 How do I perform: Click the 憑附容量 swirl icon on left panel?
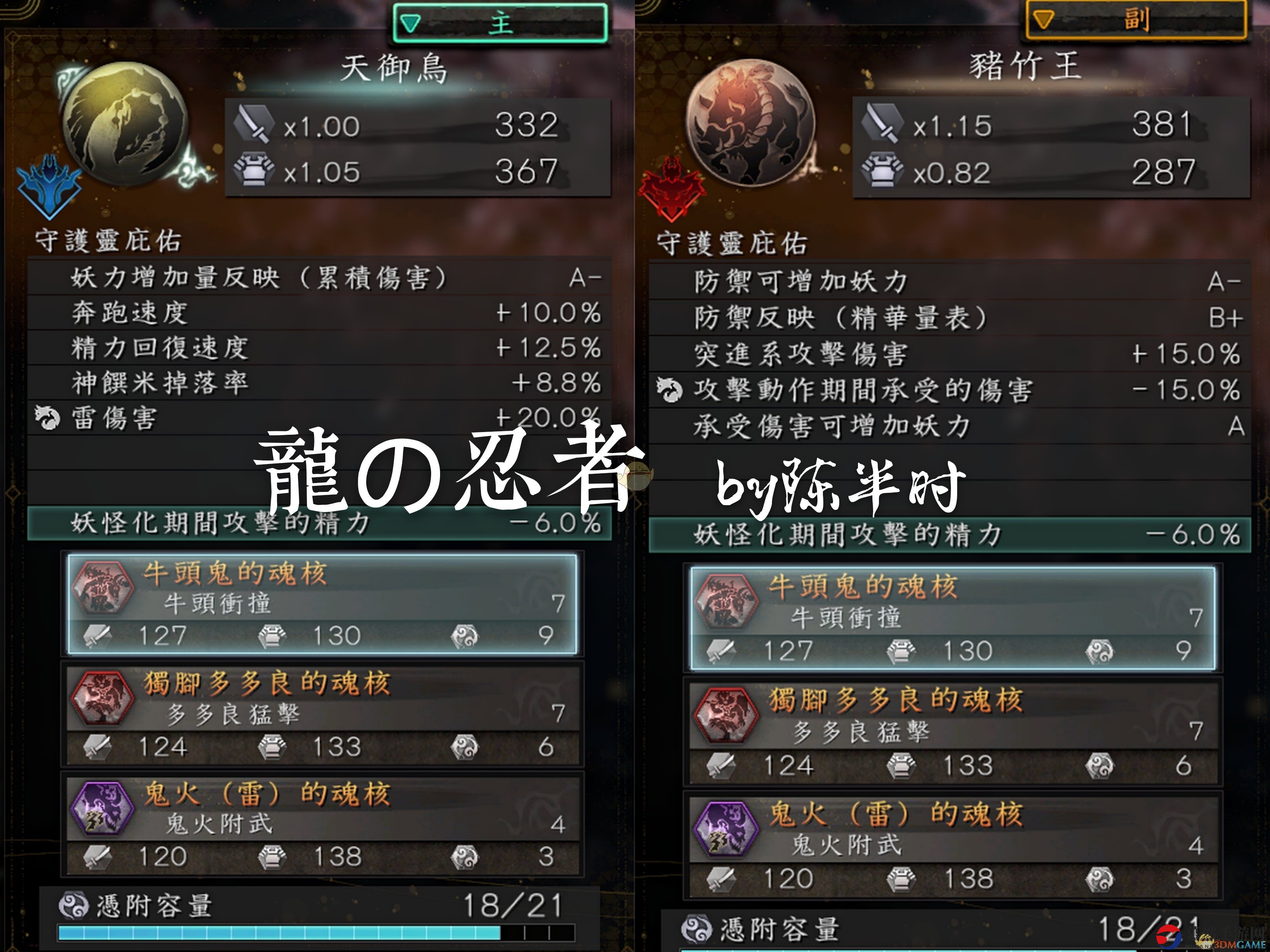click(74, 905)
